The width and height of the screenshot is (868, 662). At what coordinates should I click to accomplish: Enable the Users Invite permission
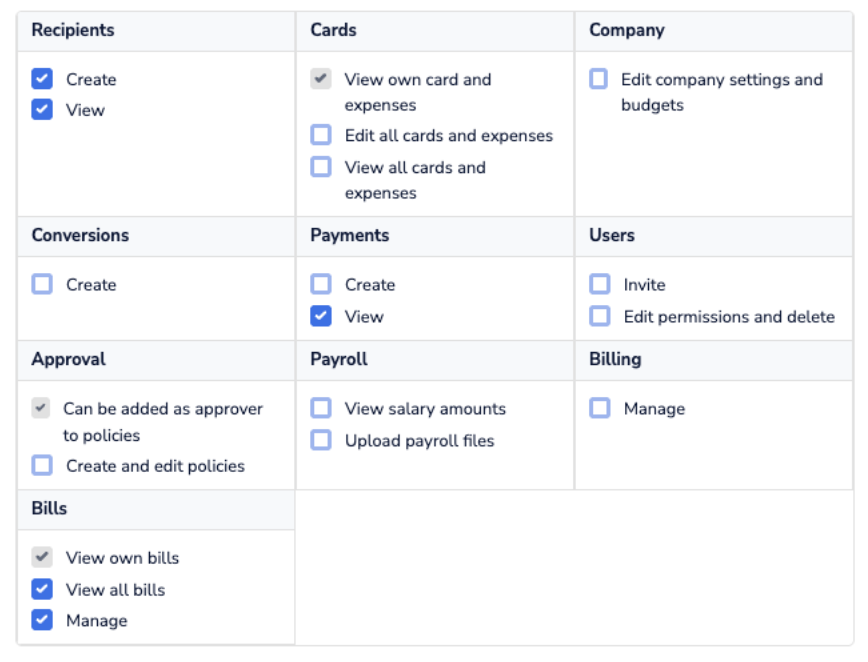[x=600, y=285]
